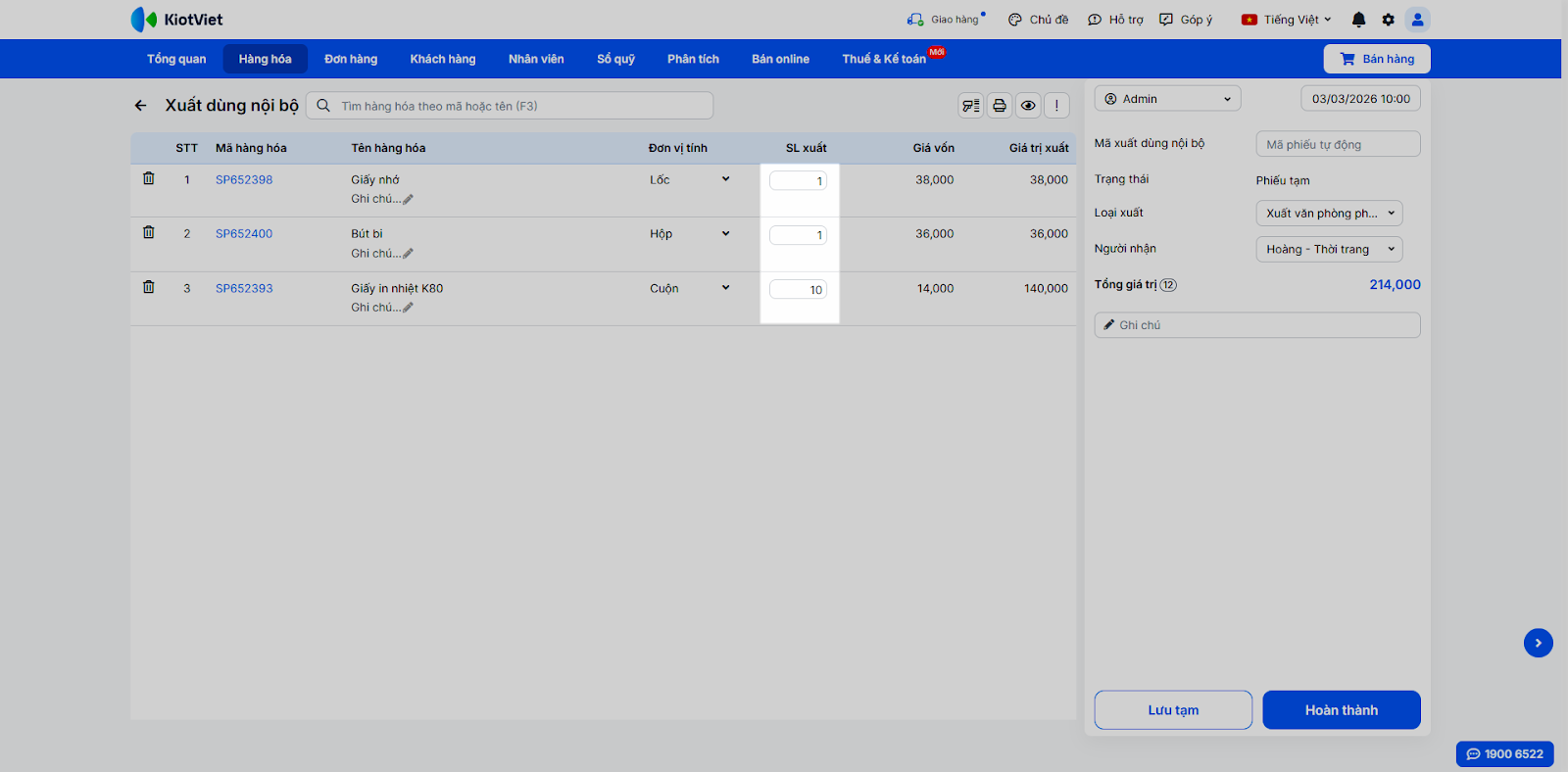Open product link SP652393
Viewport: 1568px width, 772px height.
pyautogui.click(x=244, y=288)
